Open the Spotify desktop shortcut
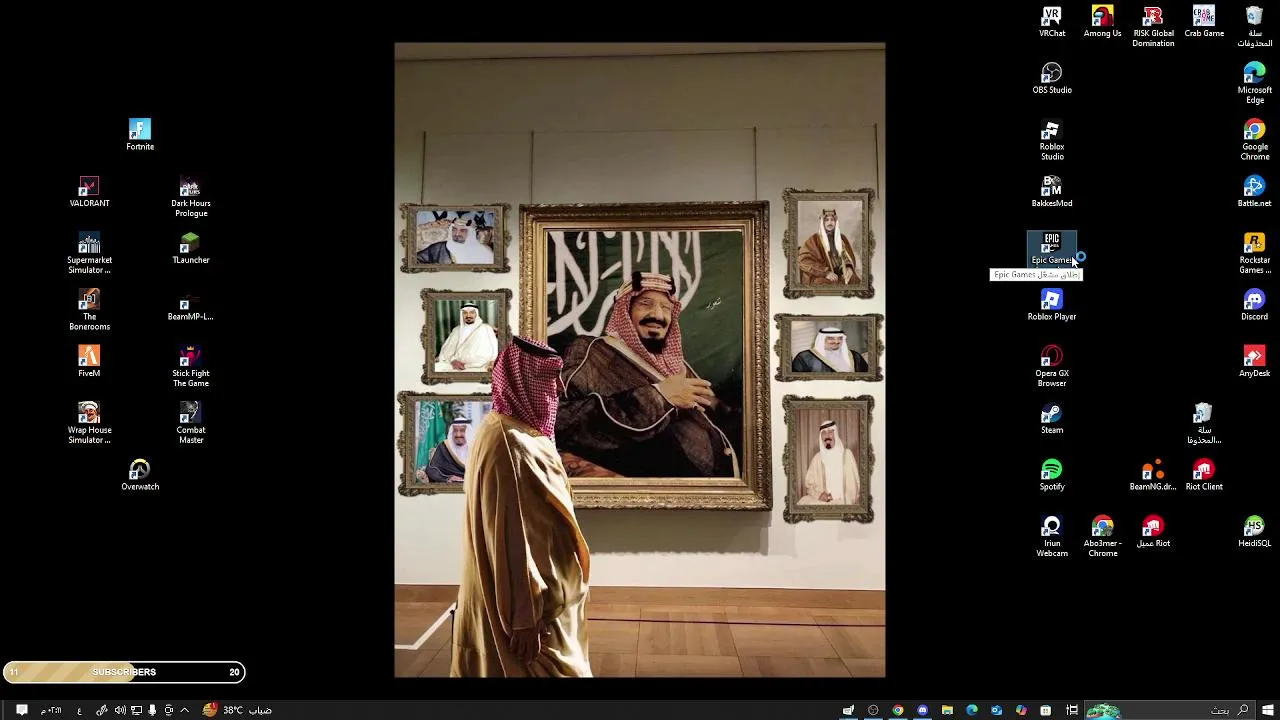 point(1052,475)
